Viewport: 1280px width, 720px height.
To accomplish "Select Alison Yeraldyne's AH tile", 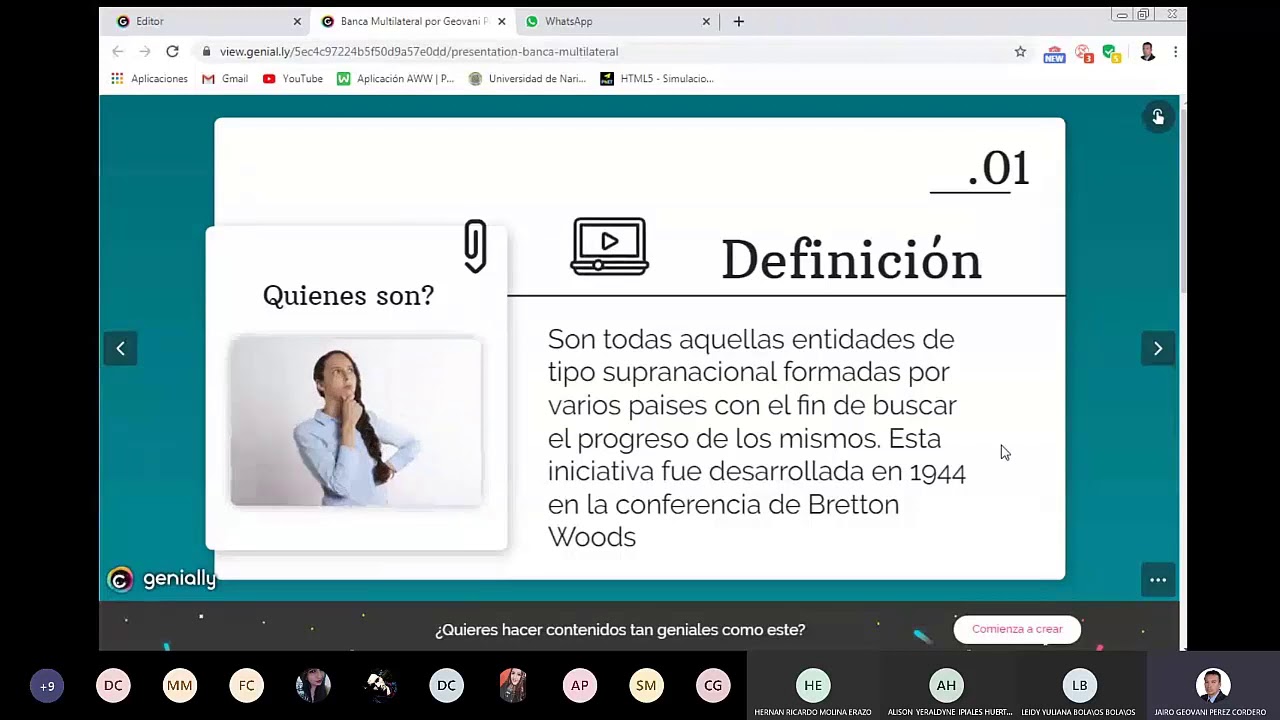I will pos(946,686).
